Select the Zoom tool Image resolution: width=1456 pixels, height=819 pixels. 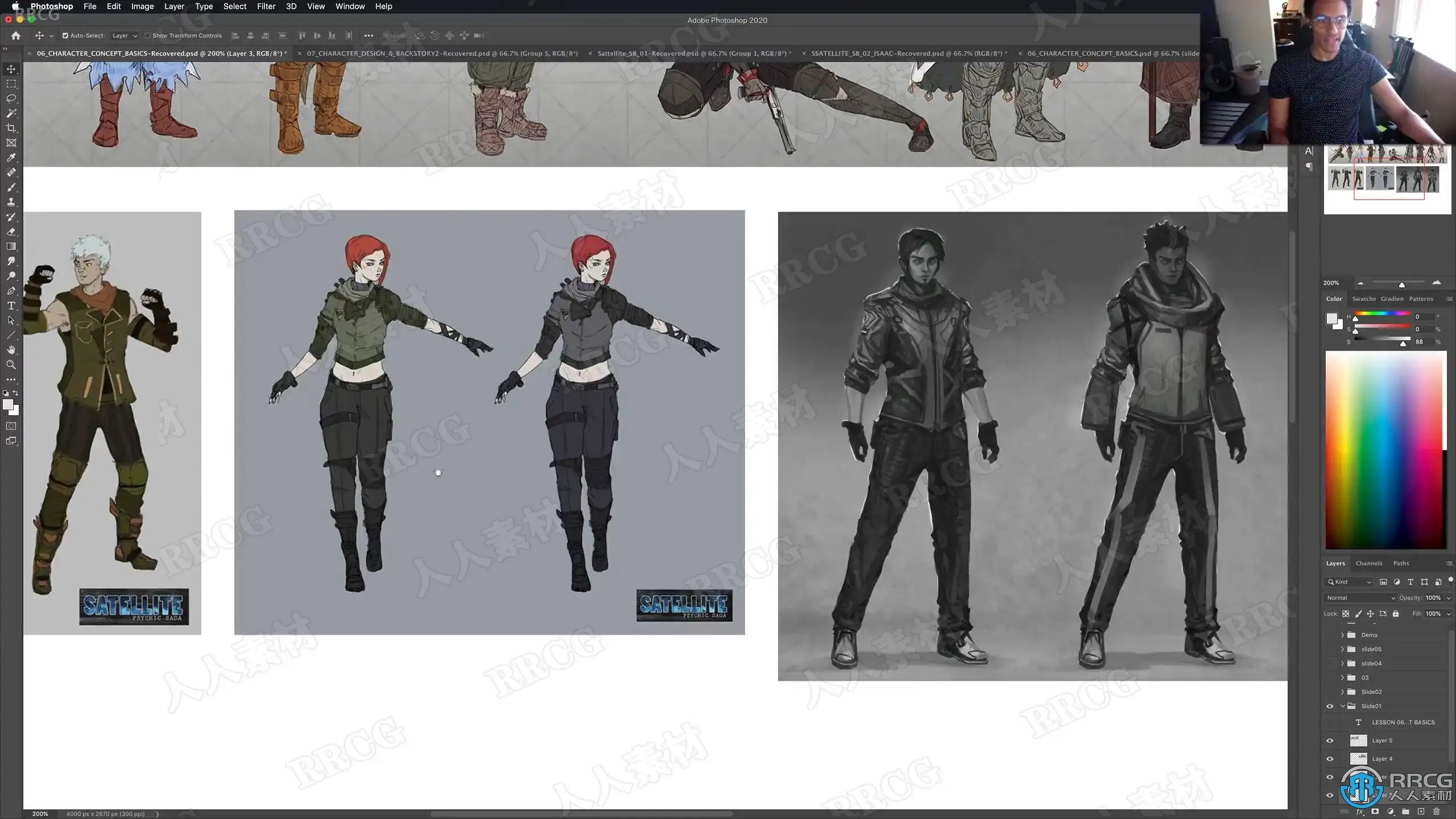[11, 365]
